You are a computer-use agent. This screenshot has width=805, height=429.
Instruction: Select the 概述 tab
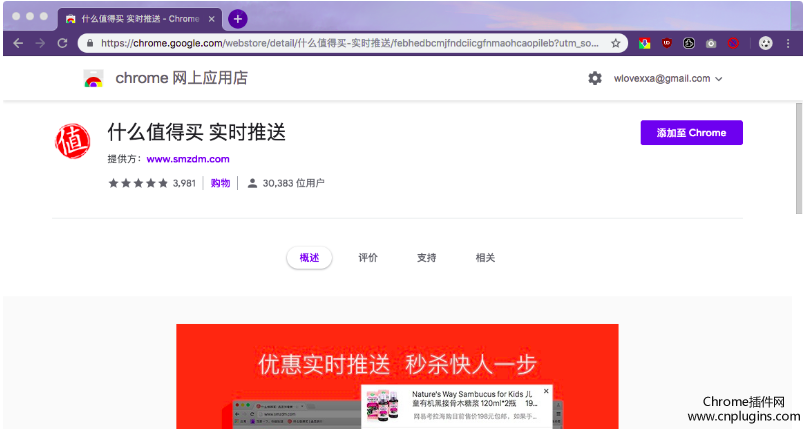[x=309, y=258]
